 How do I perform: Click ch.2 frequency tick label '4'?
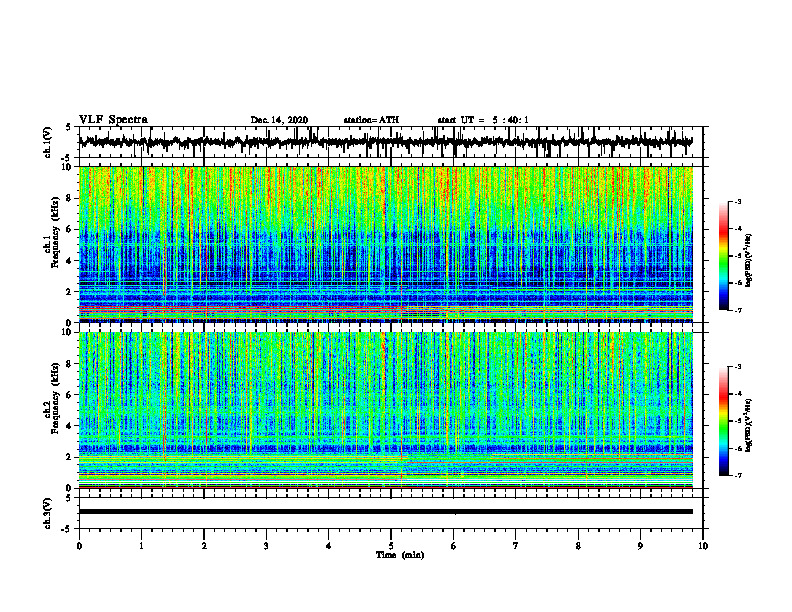(x=70, y=426)
